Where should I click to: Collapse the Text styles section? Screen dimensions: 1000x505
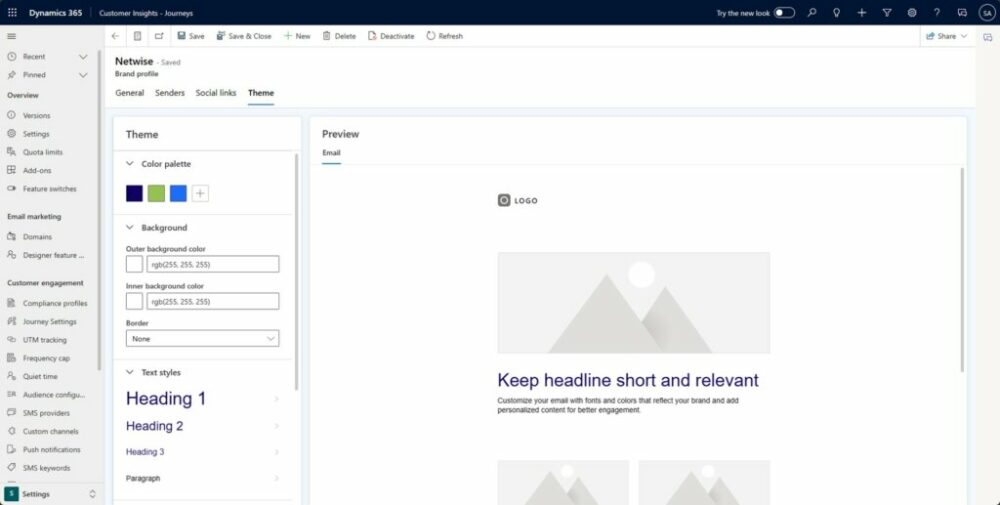point(130,373)
